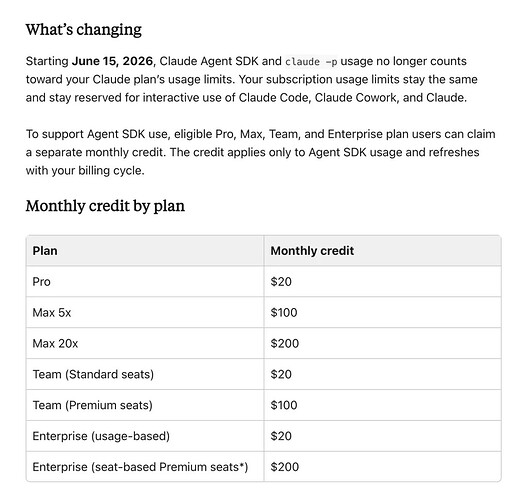Screen dimensions: 528x500
Task: Click the $200 credit for Max 20x
Action: 285,343
